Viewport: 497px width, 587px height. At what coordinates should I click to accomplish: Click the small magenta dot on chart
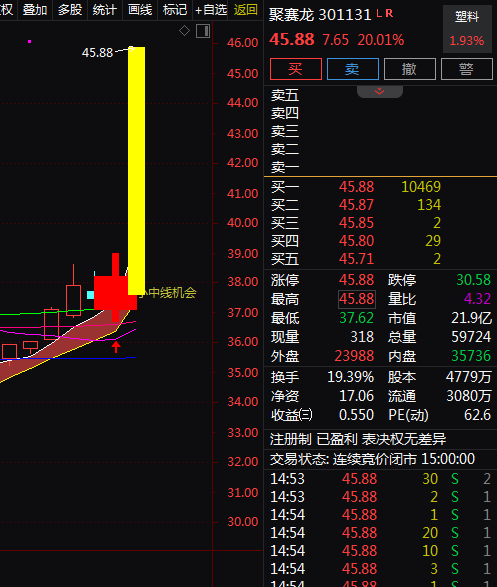tap(30, 42)
